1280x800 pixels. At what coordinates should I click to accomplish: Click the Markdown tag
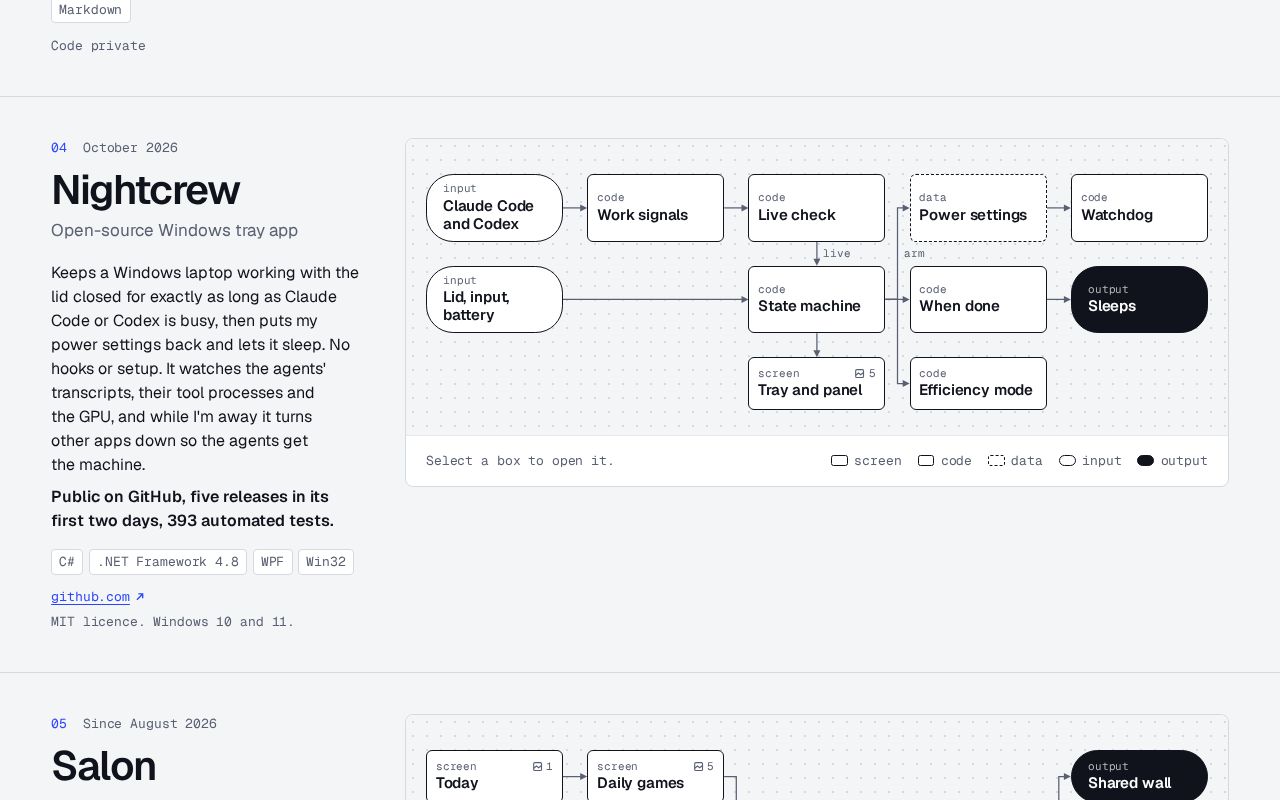[90, 10]
